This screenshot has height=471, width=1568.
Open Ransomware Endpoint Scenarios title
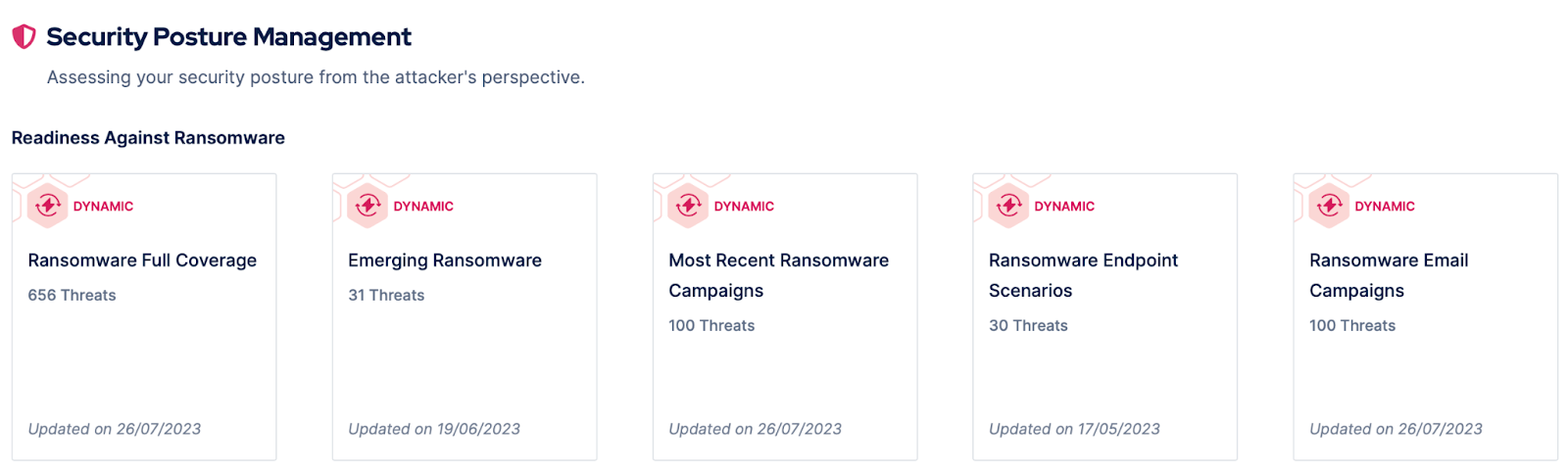1083,275
